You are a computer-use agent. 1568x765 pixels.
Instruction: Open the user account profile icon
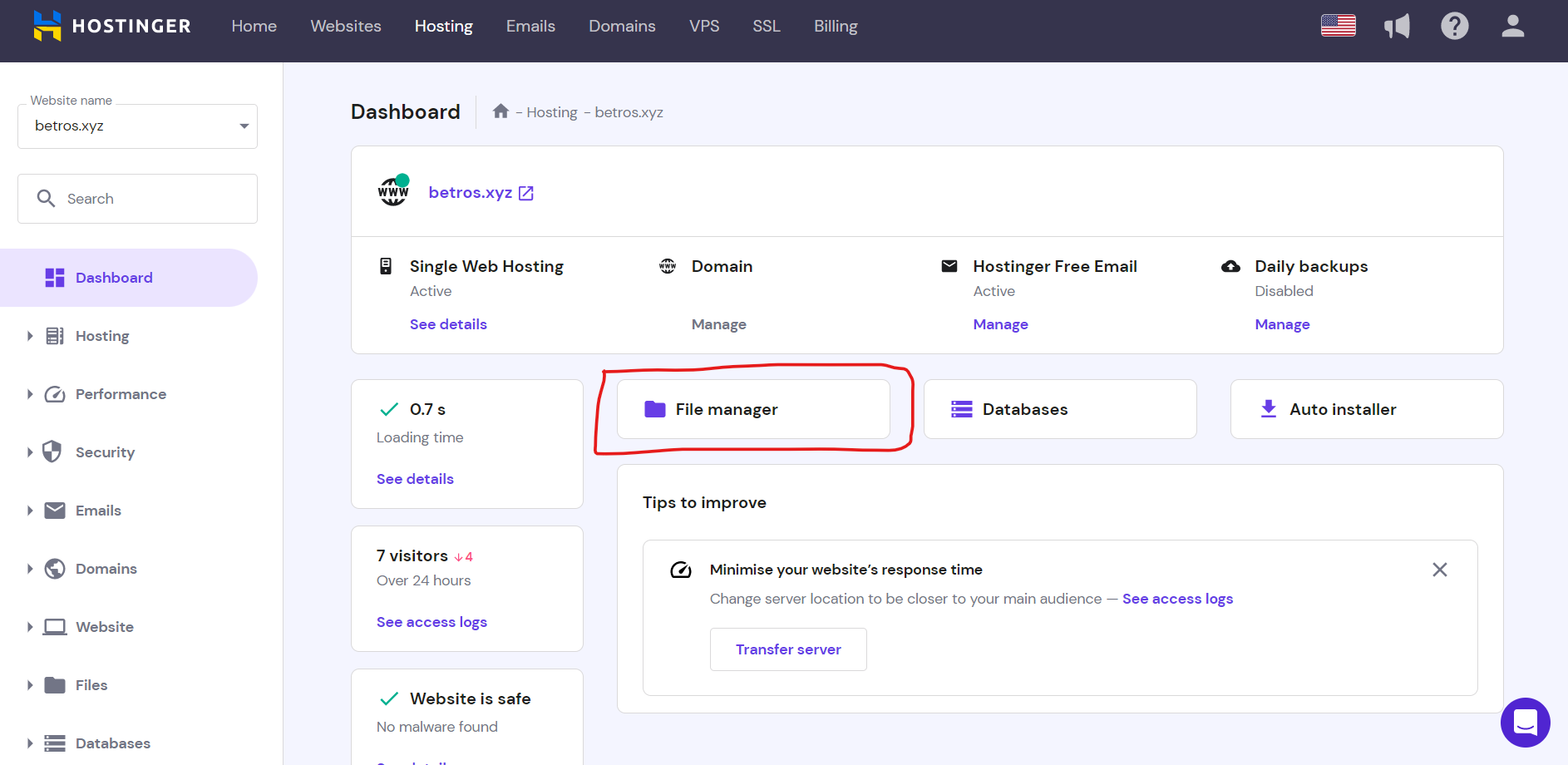(1512, 26)
